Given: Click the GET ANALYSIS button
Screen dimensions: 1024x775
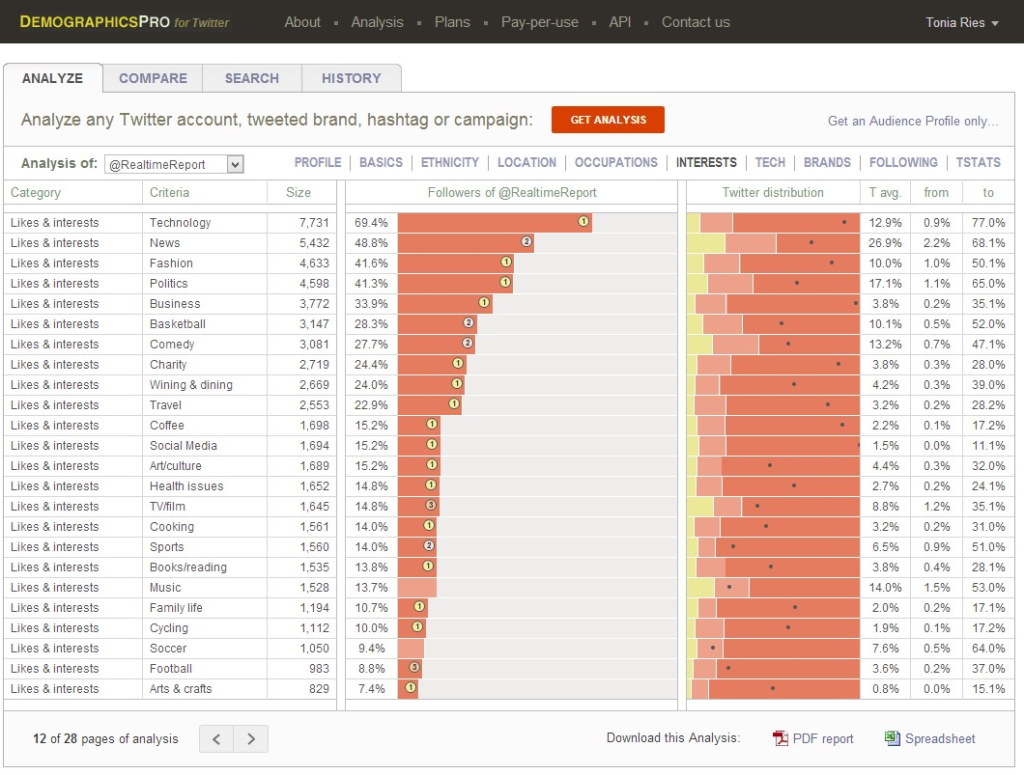Looking at the screenshot, I should pyautogui.click(x=608, y=119).
